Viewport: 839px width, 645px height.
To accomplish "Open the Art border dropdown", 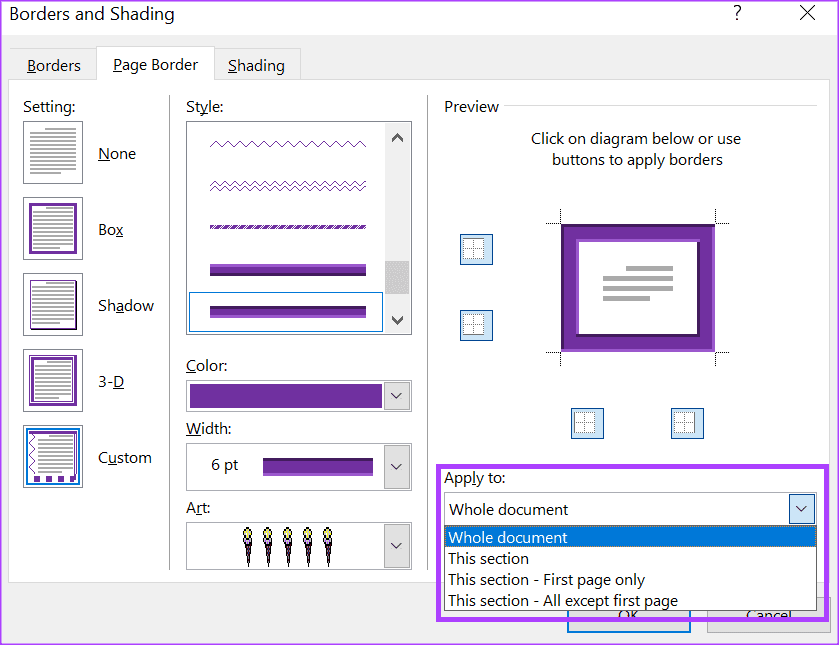I will pos(397,545).
